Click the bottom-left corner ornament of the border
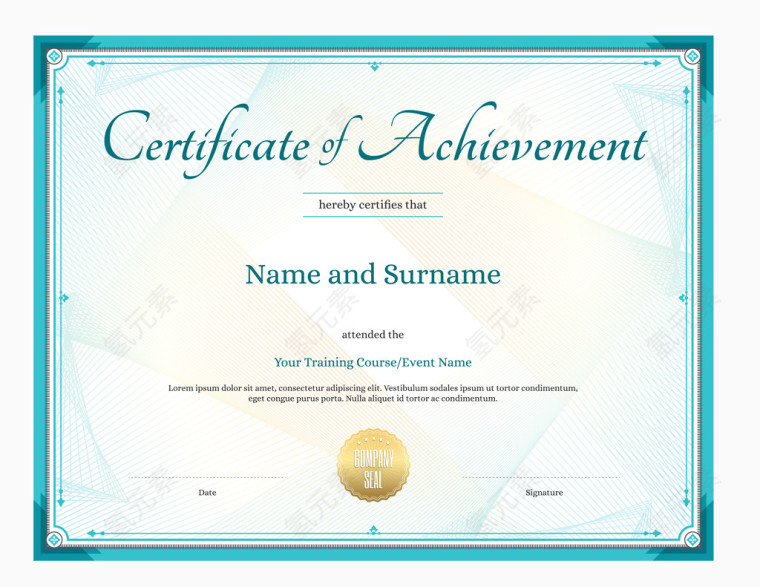Image resolution: width=760 pixels, height=587 pixels. click(x=54, y=540)
